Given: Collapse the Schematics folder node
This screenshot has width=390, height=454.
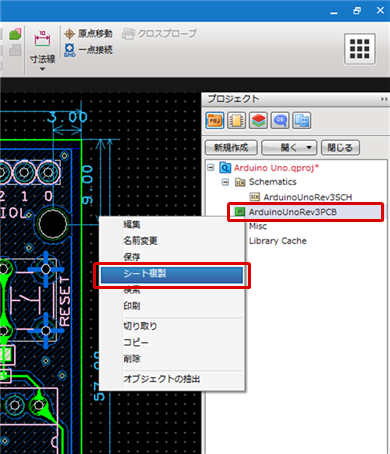Looking at the screenshot, I should (225, 182).
